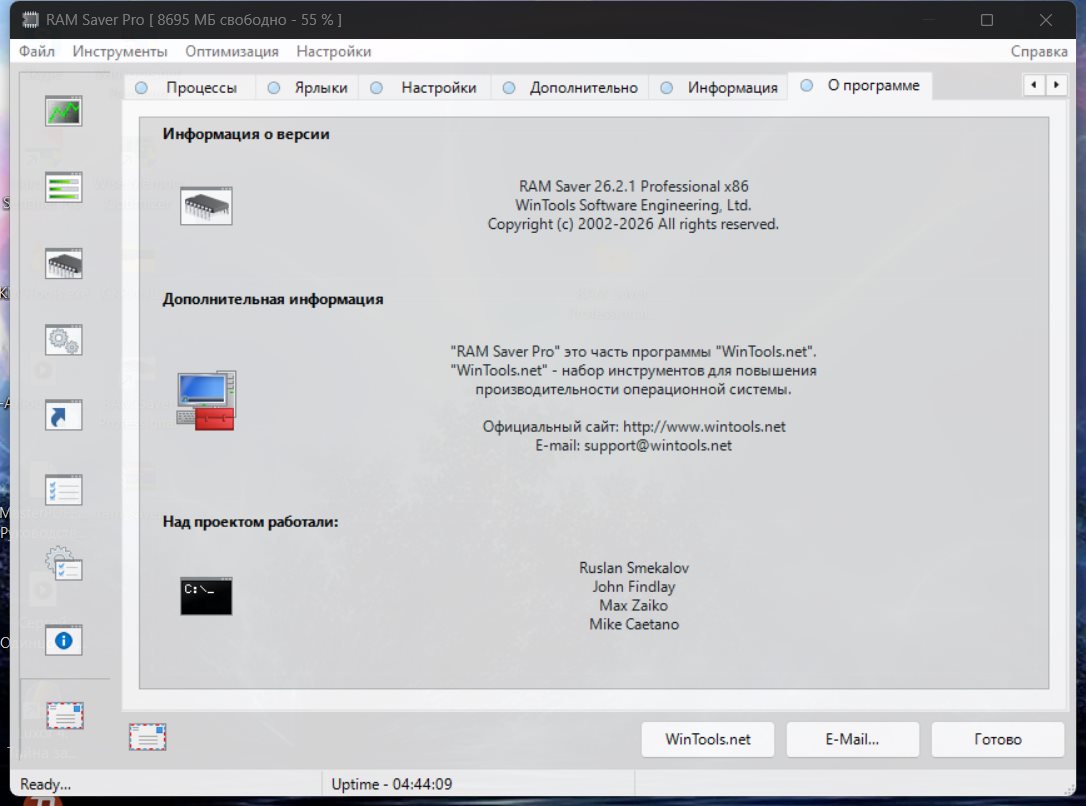Click the 'Над проектом работали:' heading
The image size is (1086, 806).
pos(251,521)
